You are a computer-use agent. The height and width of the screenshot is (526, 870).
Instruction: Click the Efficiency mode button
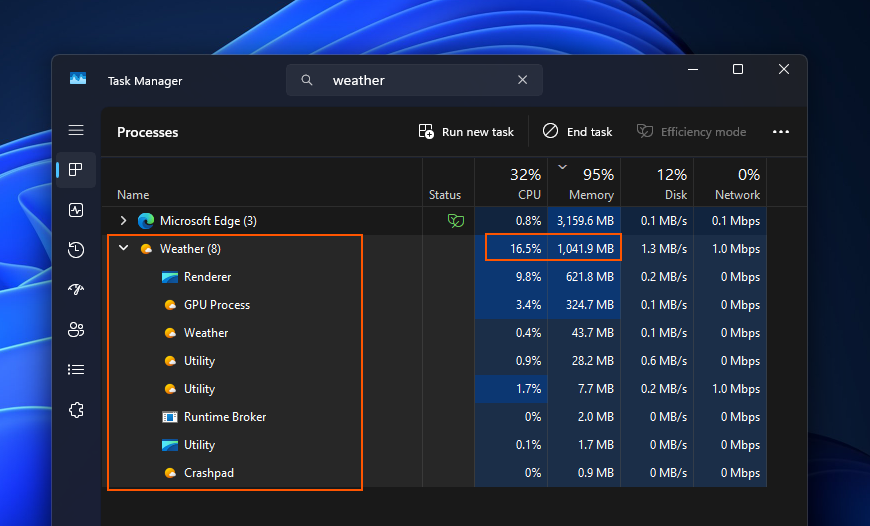(691, 132)
